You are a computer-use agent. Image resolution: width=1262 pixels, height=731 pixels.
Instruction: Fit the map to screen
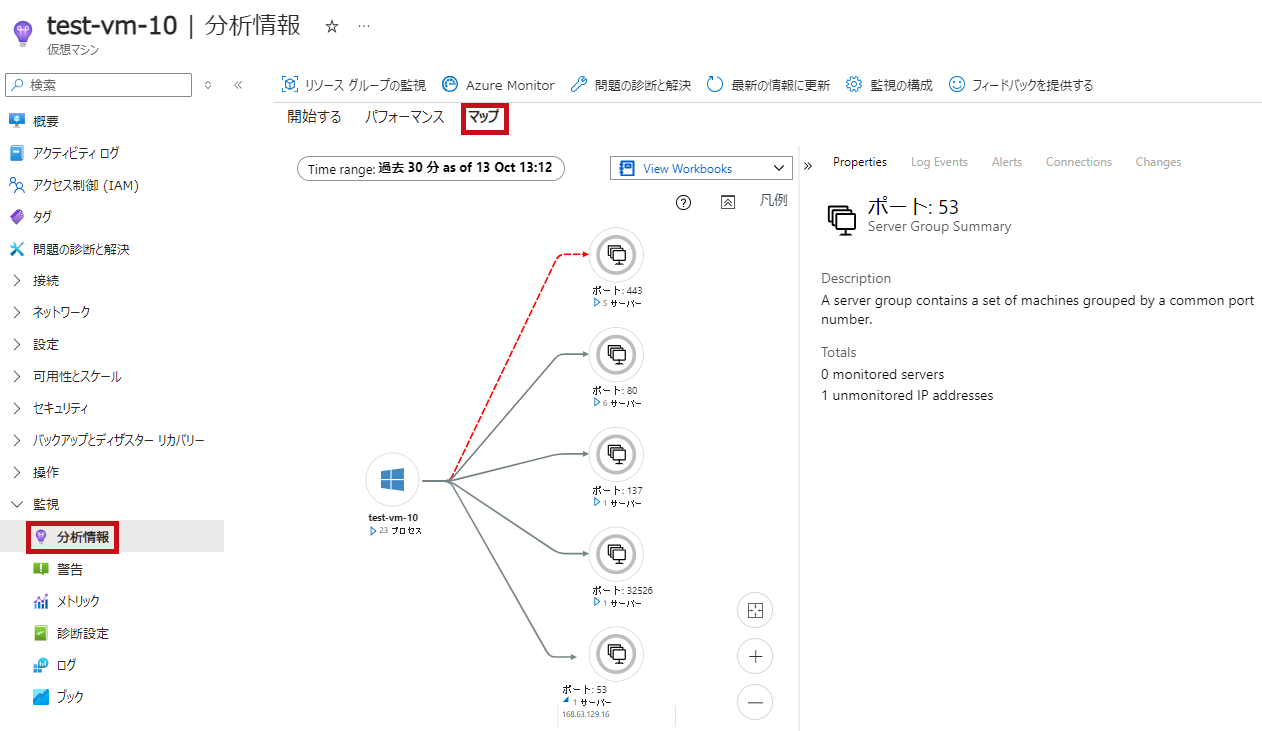755,610
